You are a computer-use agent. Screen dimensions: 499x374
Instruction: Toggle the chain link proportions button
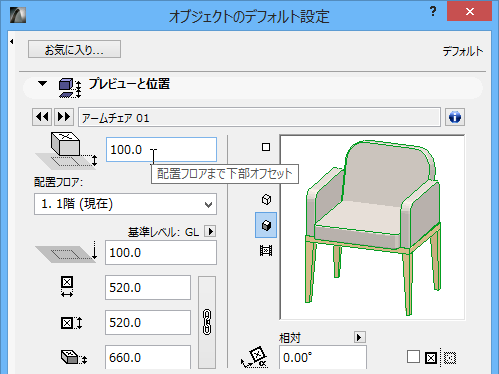207,322
